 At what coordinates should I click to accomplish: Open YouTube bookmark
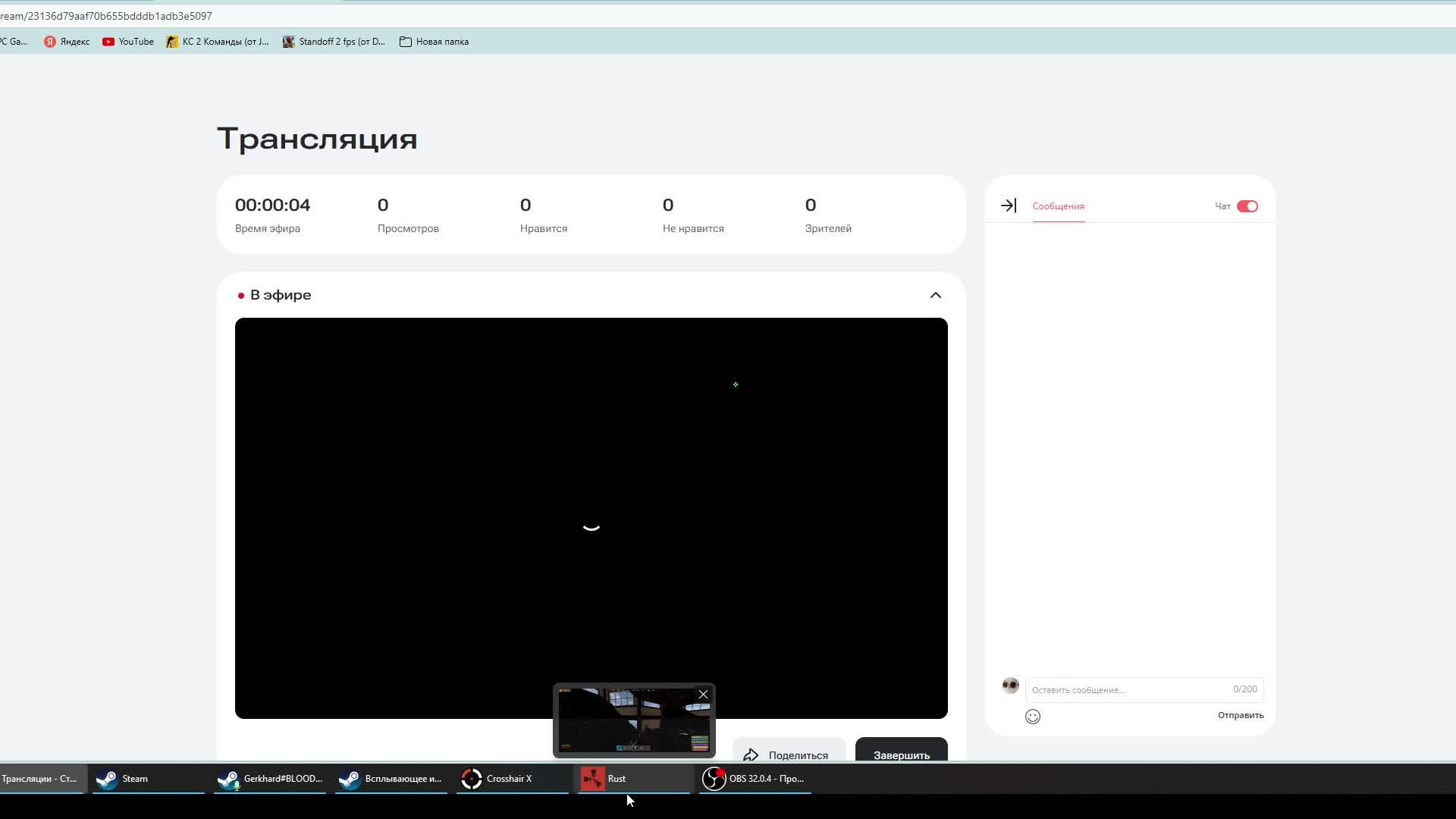pos(128,42)
